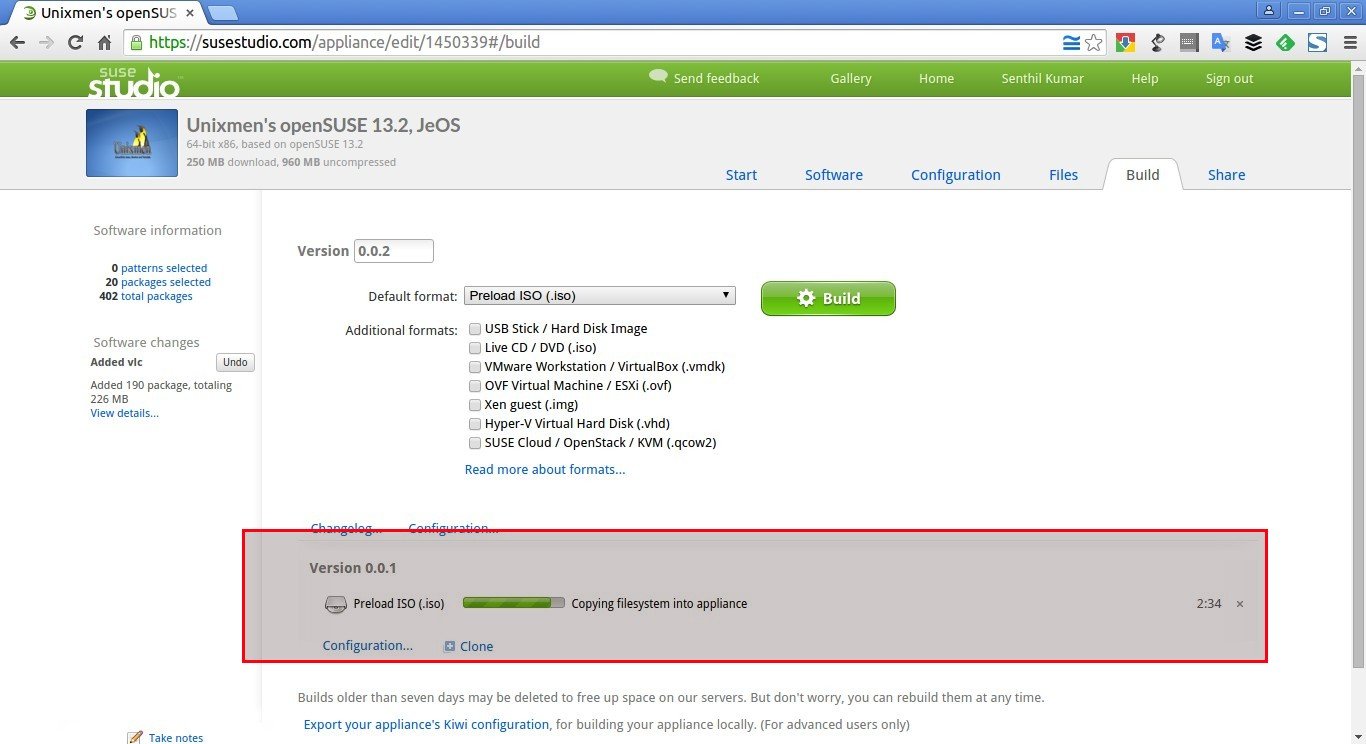Screen dimensions: 1366x744
Task: Click the blue S extension icon
Action: [x=1317, y=43]
